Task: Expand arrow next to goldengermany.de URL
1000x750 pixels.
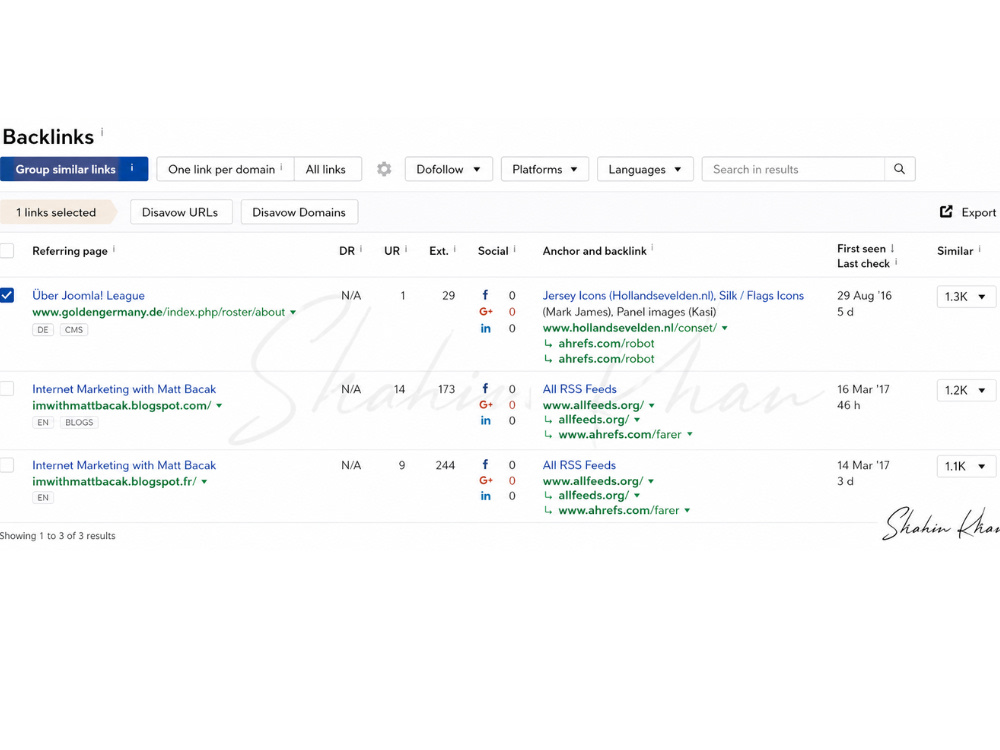Action: point(293,312)
